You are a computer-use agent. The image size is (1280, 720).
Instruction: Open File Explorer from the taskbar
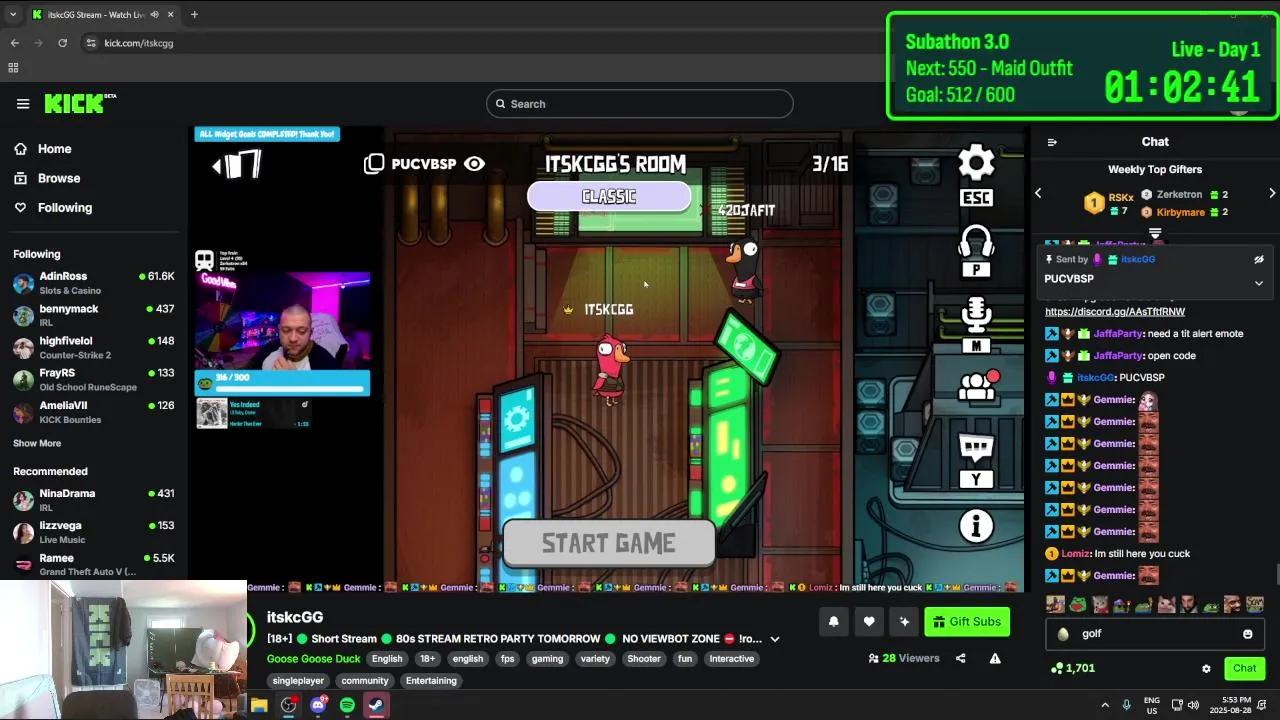(259, 705)
